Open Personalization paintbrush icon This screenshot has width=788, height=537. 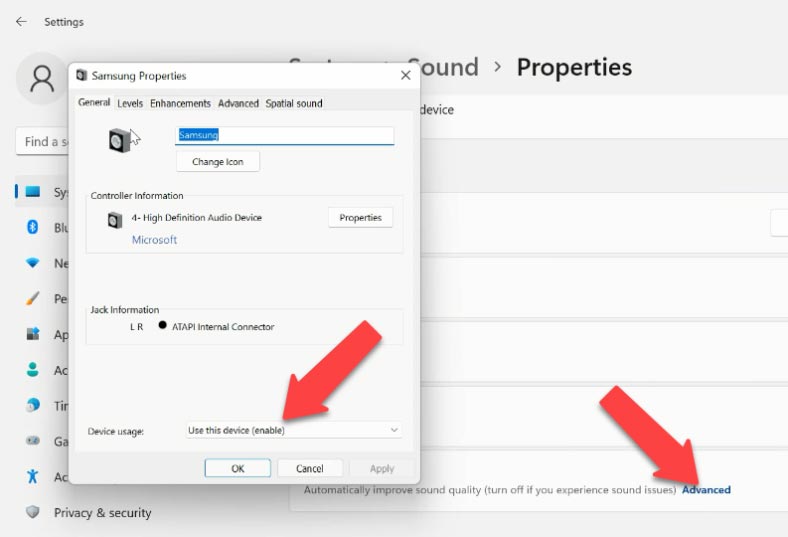pos(33,298)
